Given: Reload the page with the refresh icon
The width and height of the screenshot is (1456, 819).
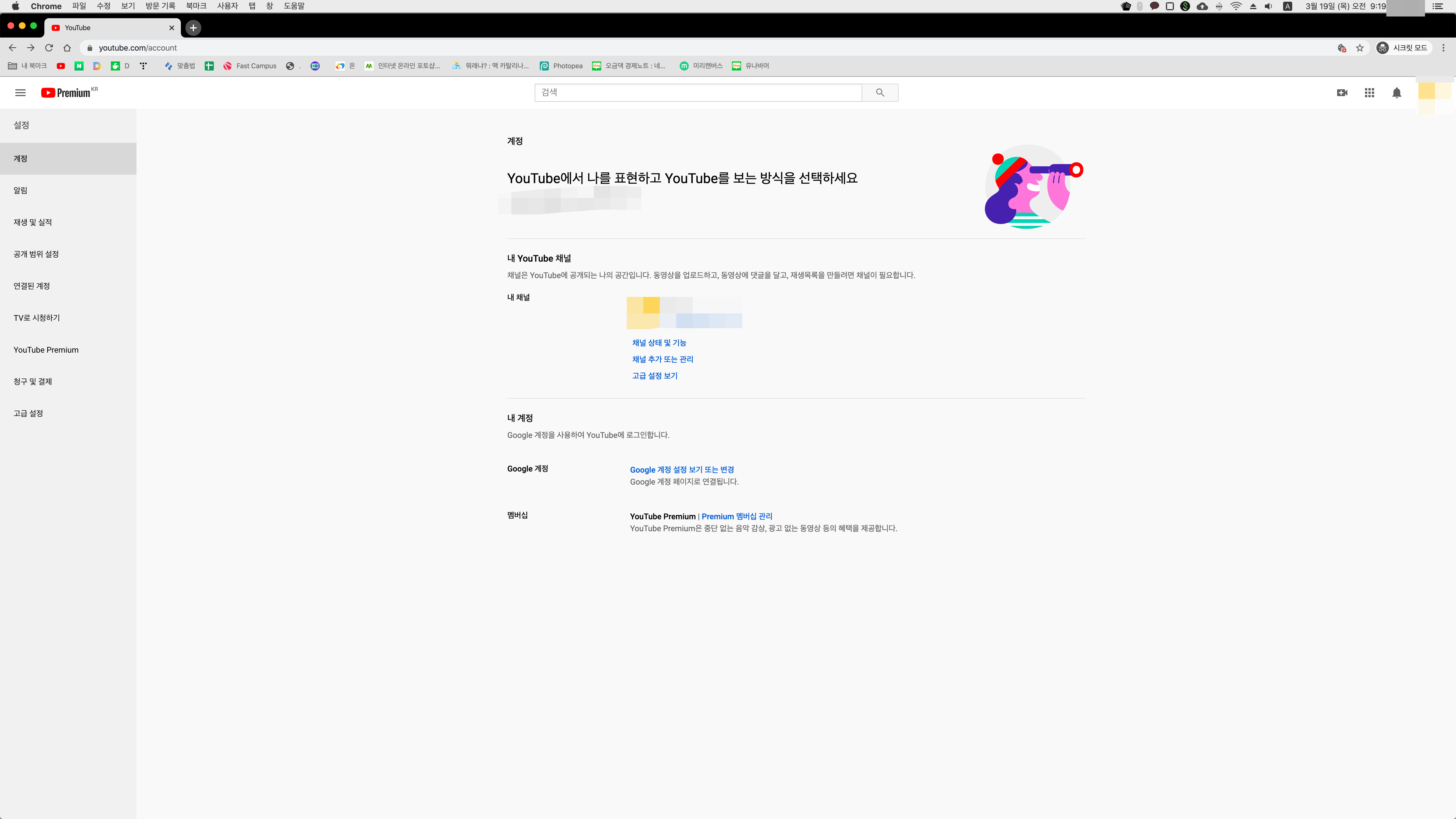Looking at the screenshot, I should pos(49,48).
